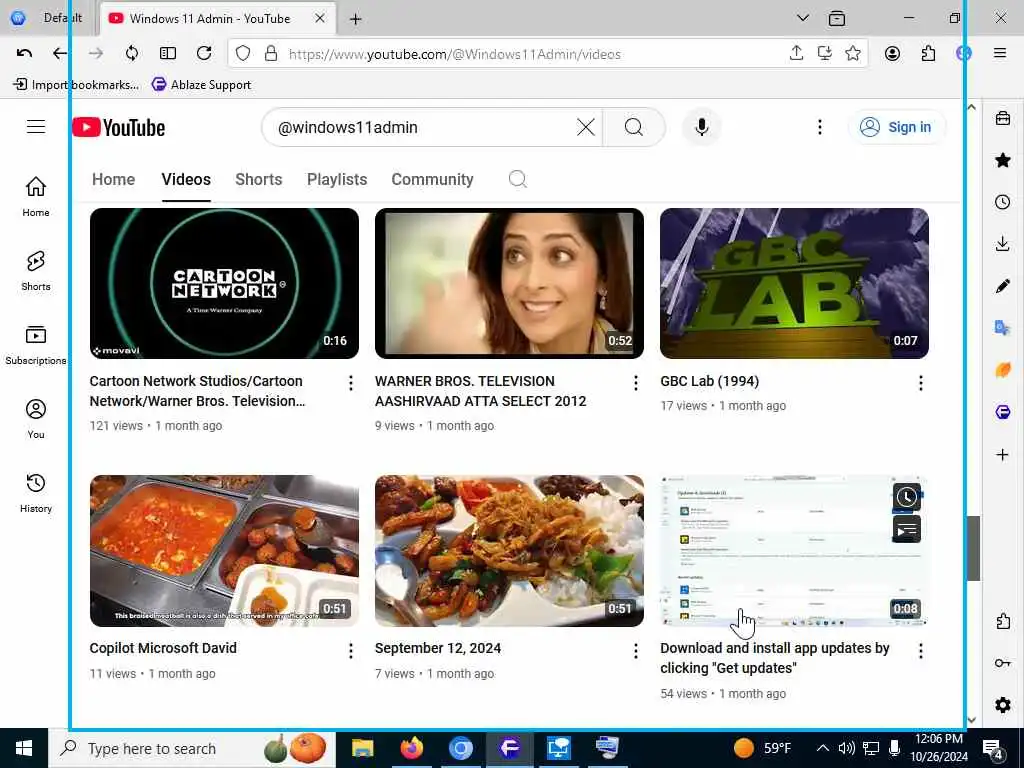Open action menu for Copilot Microsoft David

click(x=351, y=650)
